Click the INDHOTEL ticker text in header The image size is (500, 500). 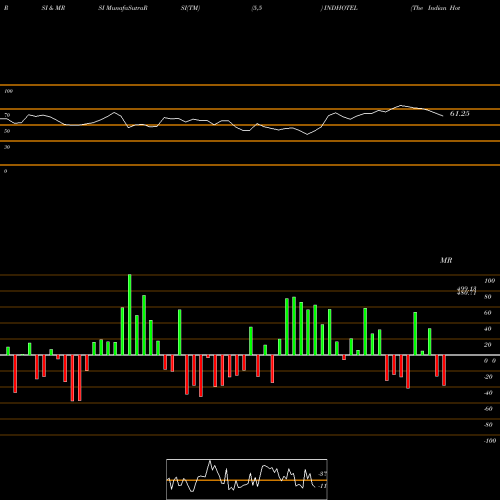(340, 8)
